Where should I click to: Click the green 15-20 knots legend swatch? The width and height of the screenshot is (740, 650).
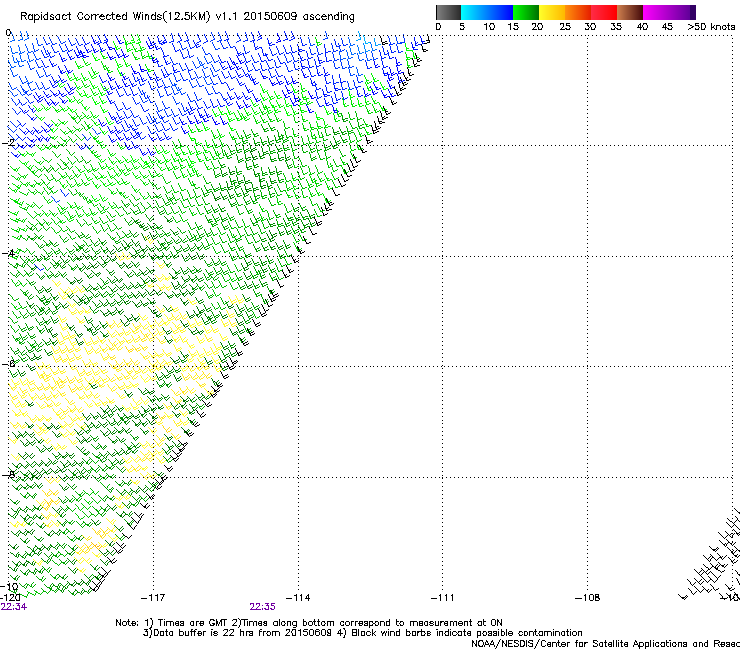click(x=526, y=12)
